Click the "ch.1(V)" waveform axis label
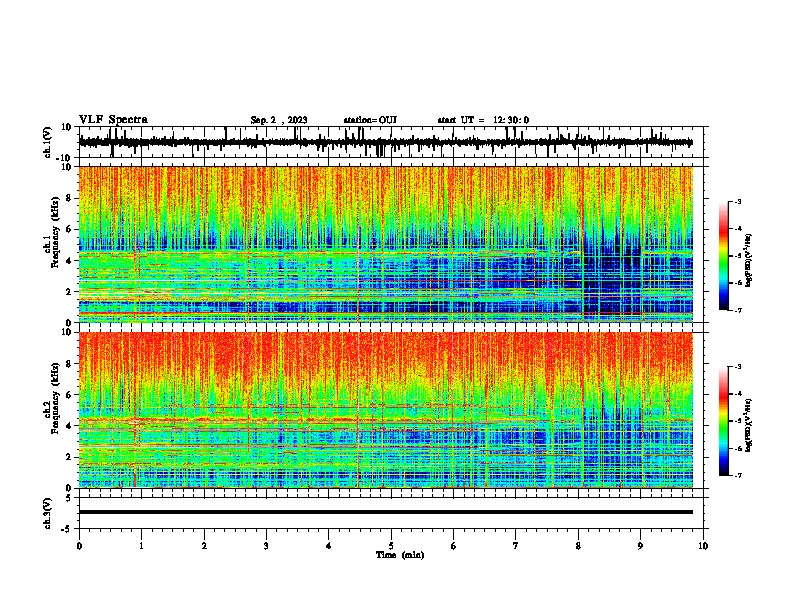The height and width of the screenshot is (612, 792). pyautogui.click(x=47, y=142)
